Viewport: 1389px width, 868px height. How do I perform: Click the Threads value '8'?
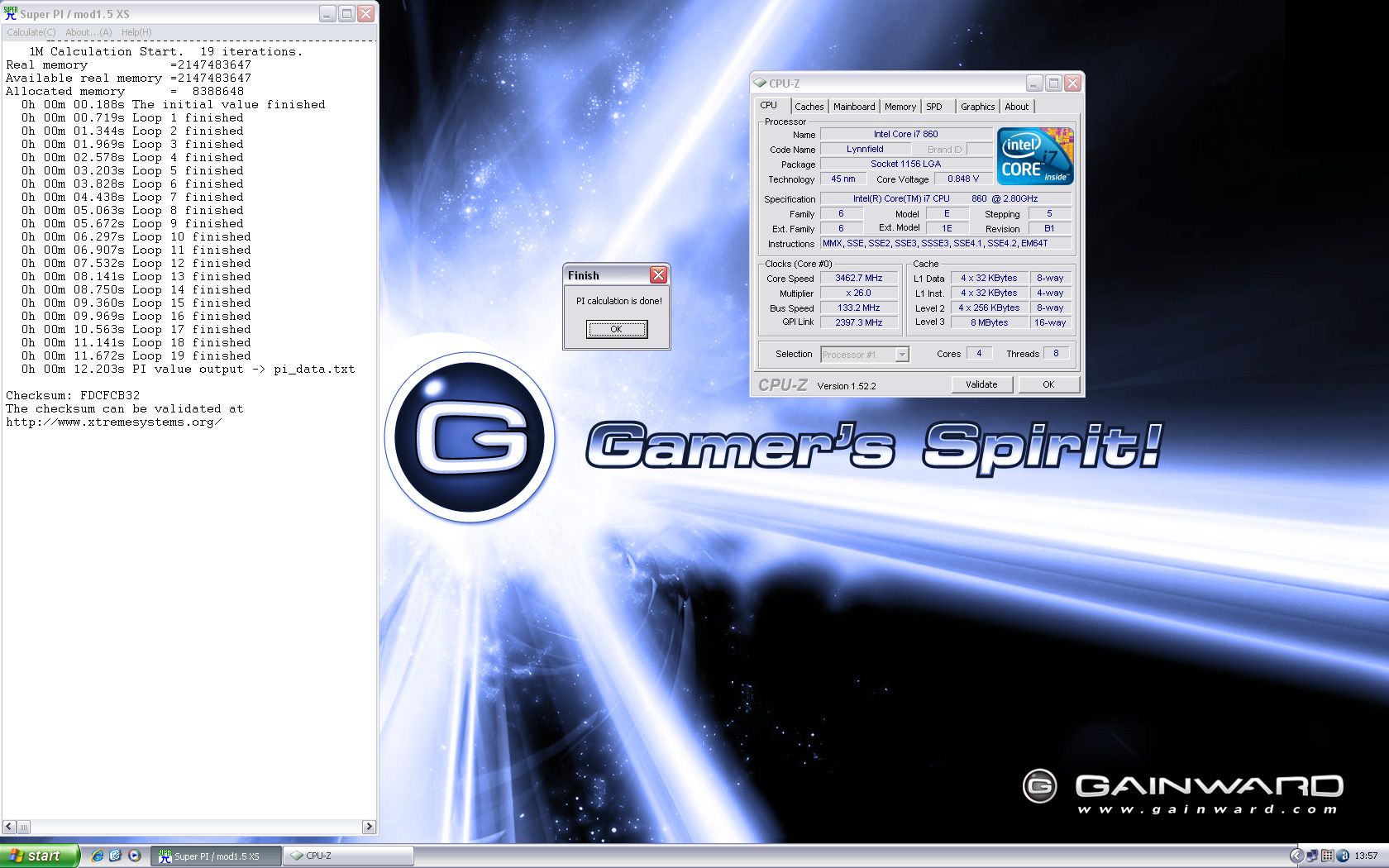1056,354
